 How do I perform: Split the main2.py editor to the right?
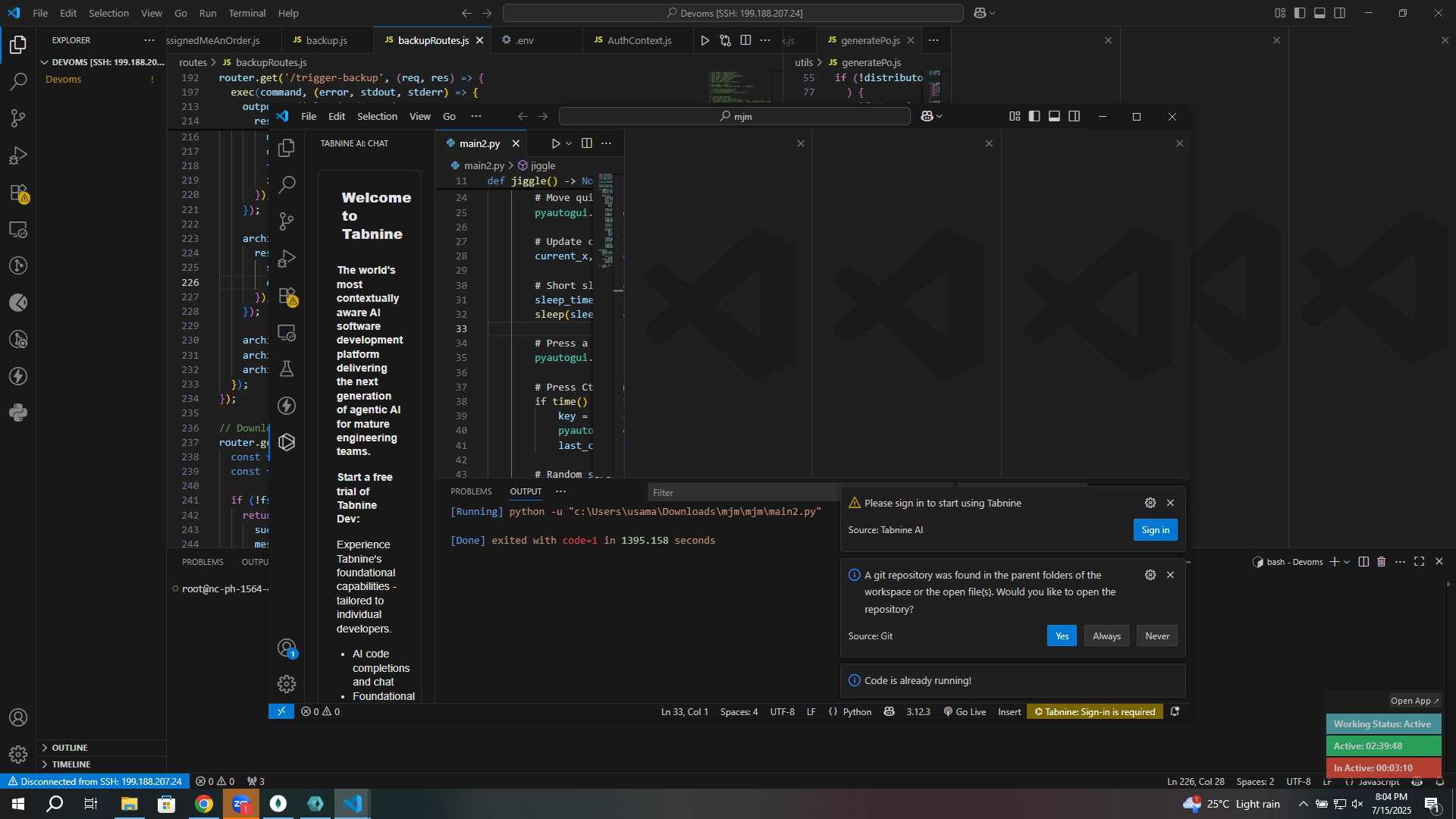(587, 143)
